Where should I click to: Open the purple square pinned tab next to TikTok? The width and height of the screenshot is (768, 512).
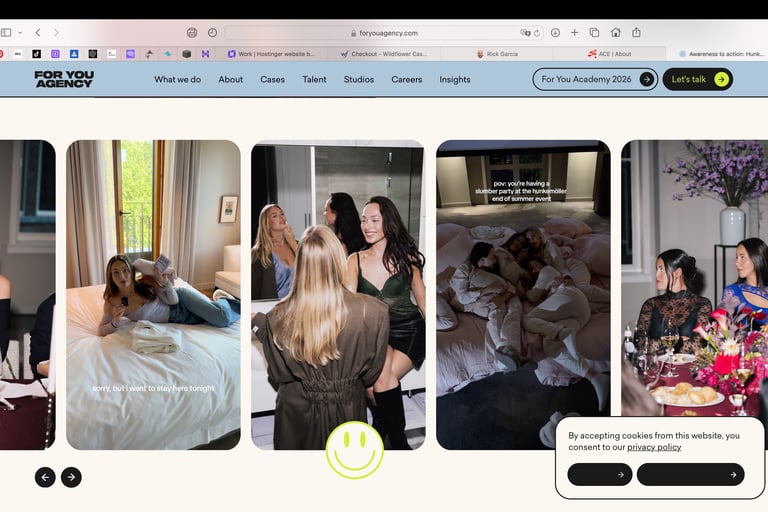[55, 54]
